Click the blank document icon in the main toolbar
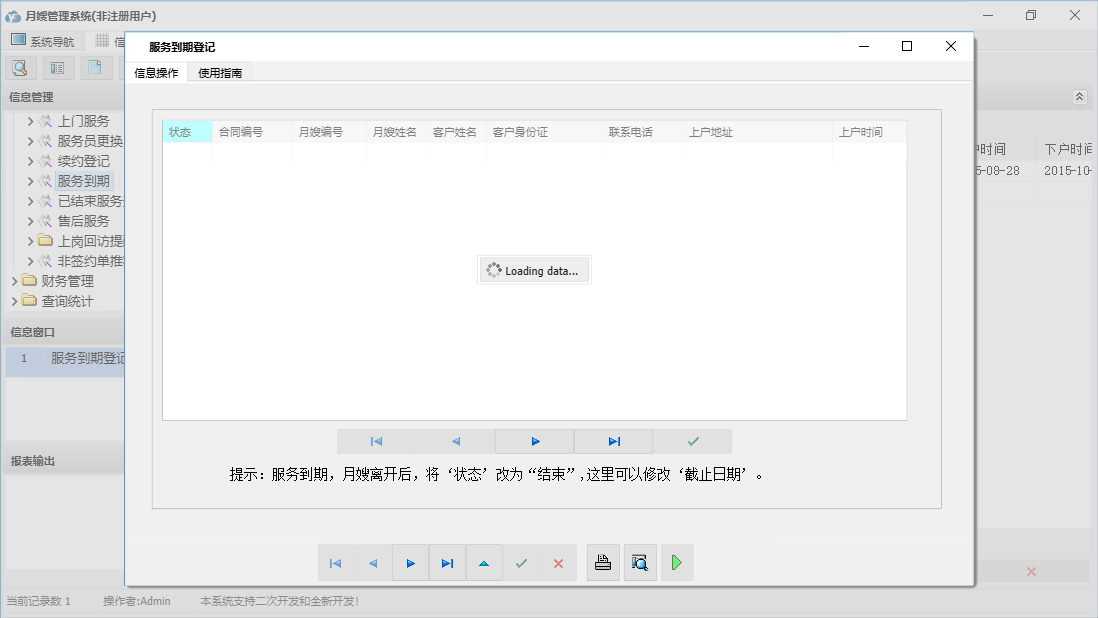This screenshot has width=1098, height=618. pos(95,68)
